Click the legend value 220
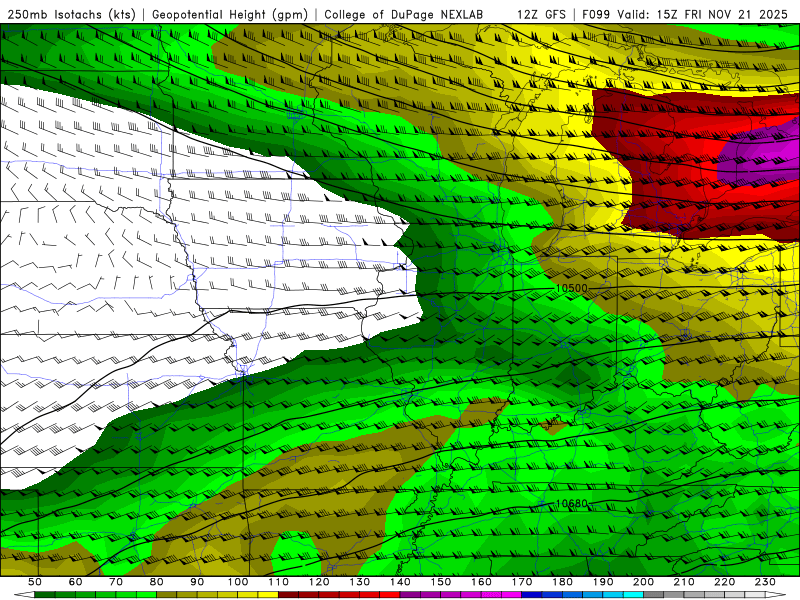The width and height of the screenshot is (800, 600). pyautogui.click(x=724, y=582)
